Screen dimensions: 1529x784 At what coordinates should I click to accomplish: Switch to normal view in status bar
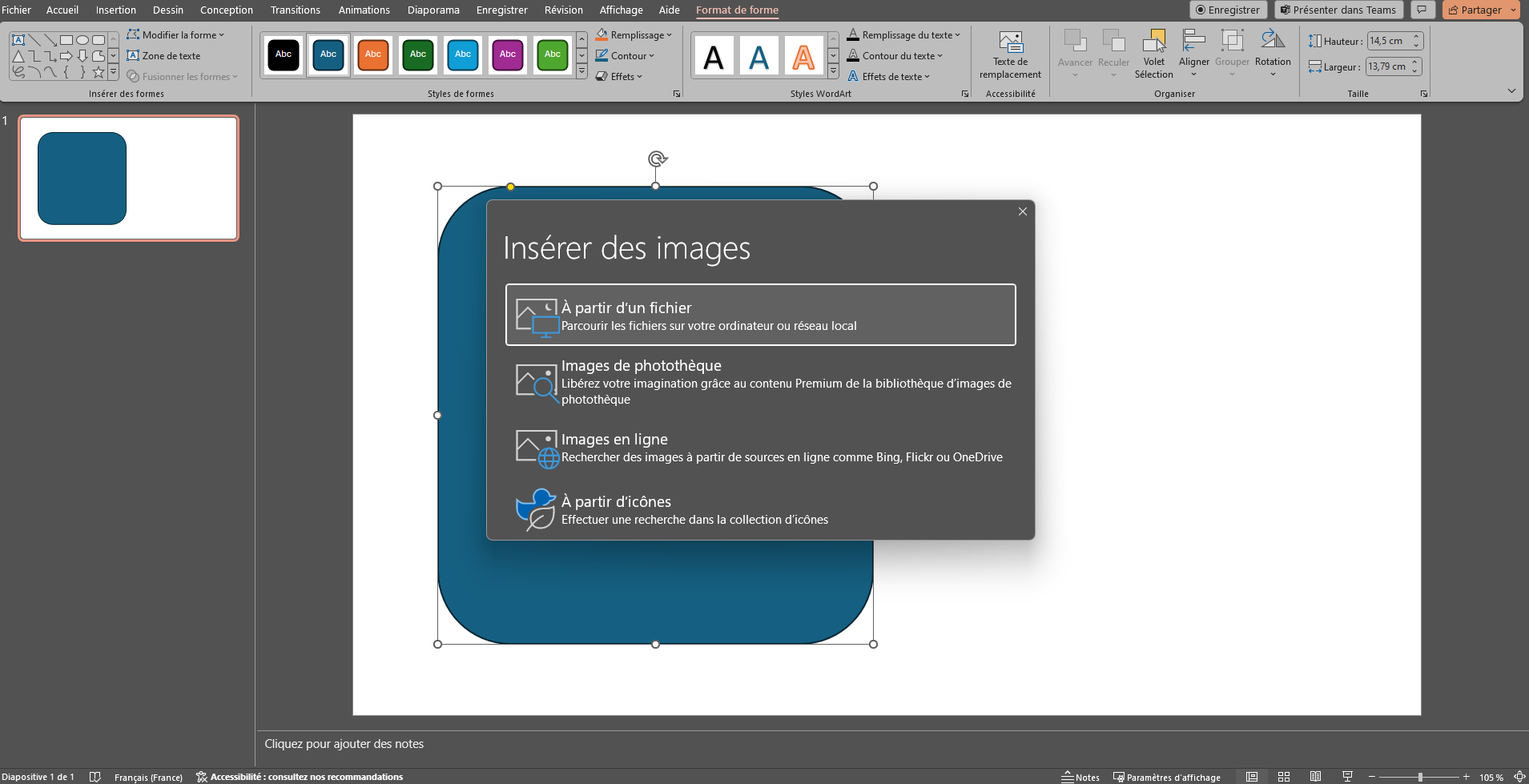[1252, 777]
